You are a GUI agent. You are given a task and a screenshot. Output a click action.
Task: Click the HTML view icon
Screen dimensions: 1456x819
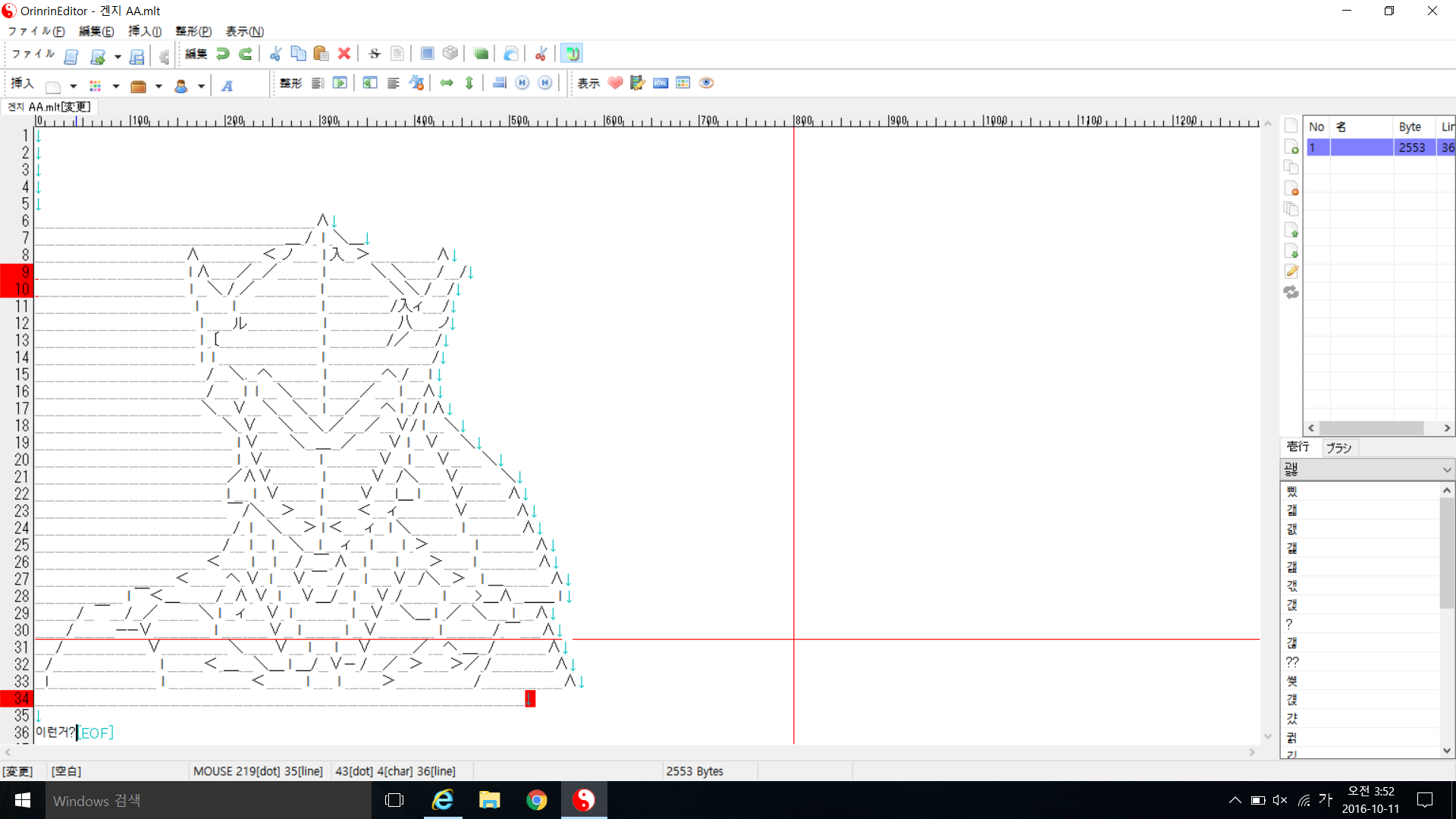coord(661,83)
